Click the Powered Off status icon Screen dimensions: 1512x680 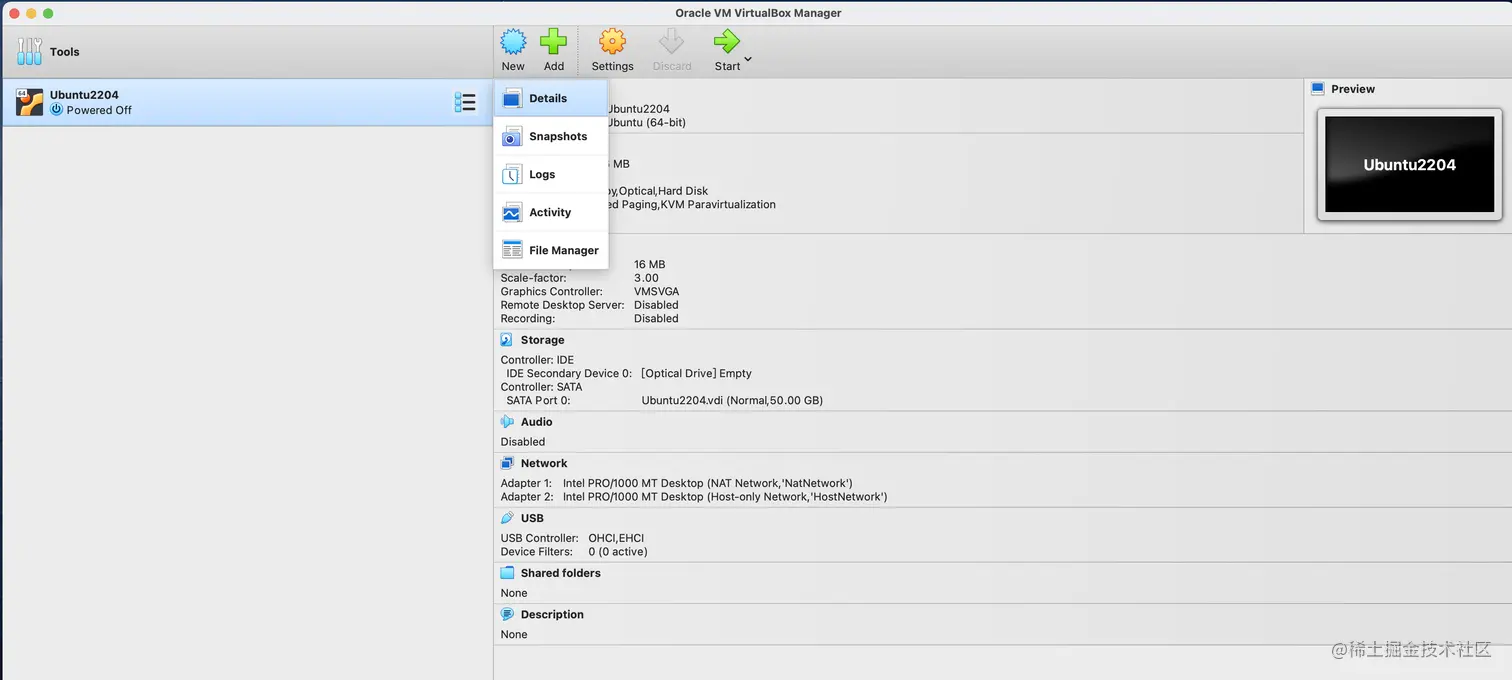click(x=56, y=110)
